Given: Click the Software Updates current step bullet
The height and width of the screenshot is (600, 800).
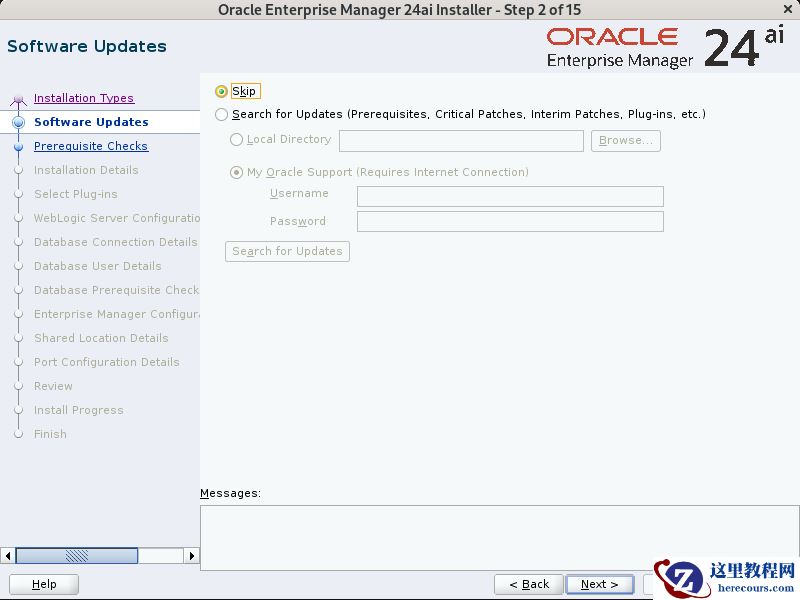Looking at the screenshot, I should coord(19,122).
